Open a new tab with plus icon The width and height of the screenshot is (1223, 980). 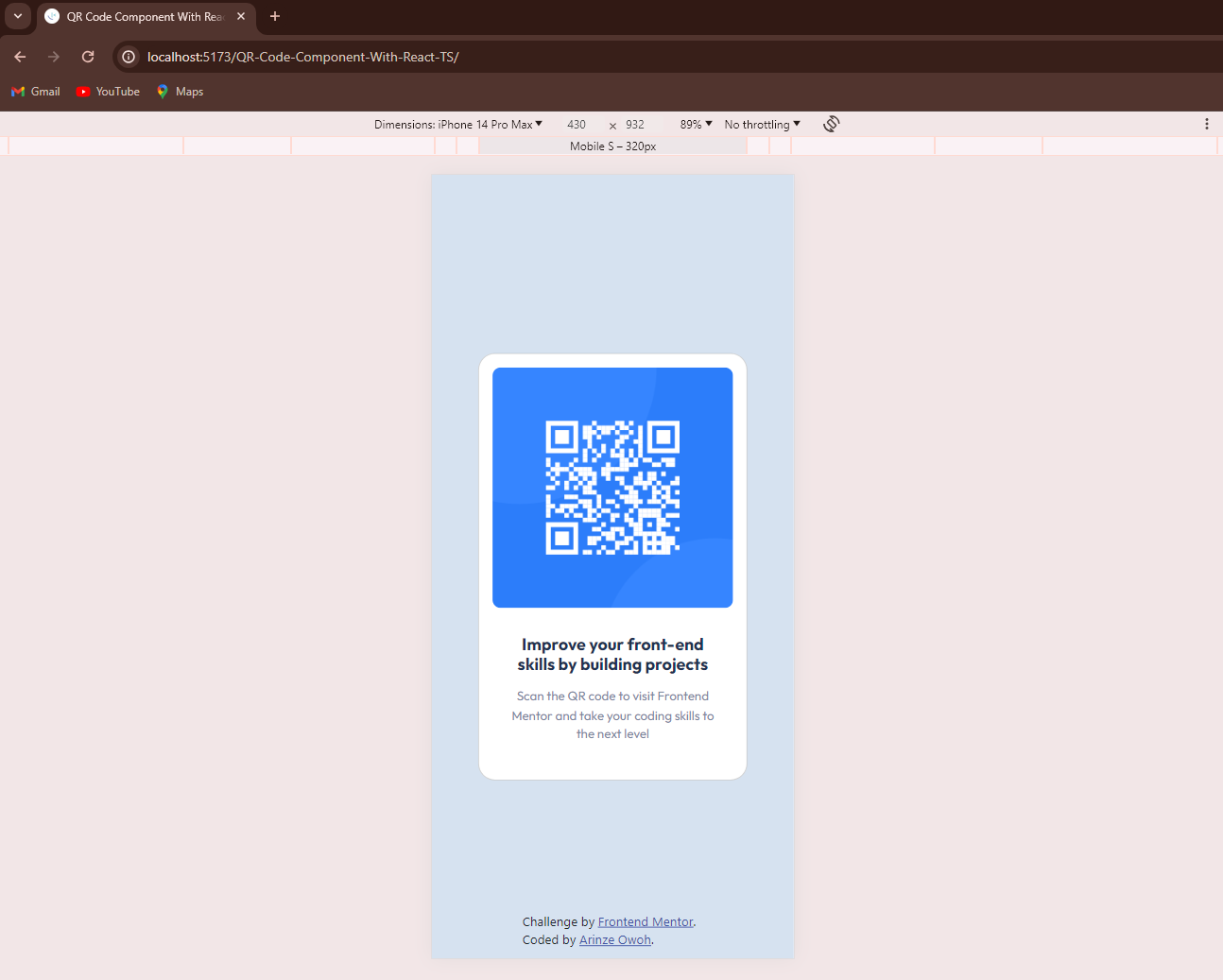275,16
